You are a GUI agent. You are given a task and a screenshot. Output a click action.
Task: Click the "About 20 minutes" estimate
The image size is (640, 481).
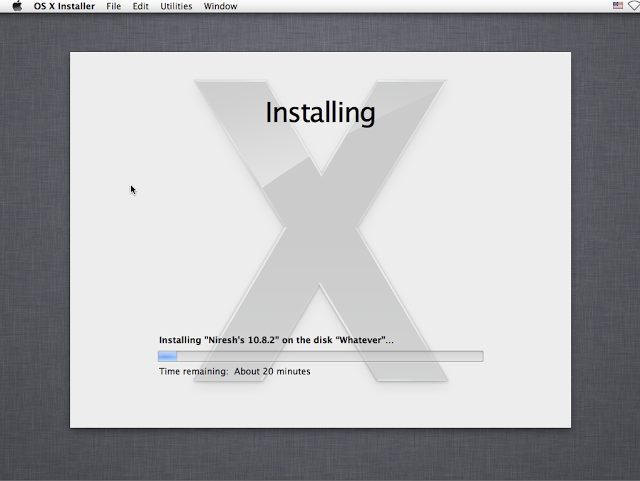click(272, 371)
